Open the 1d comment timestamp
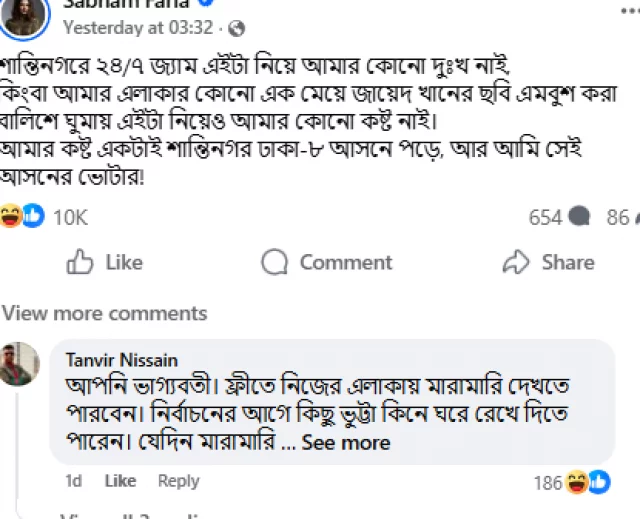The height and width of the screenshot is (519, 640). click(x=74, y=481)
